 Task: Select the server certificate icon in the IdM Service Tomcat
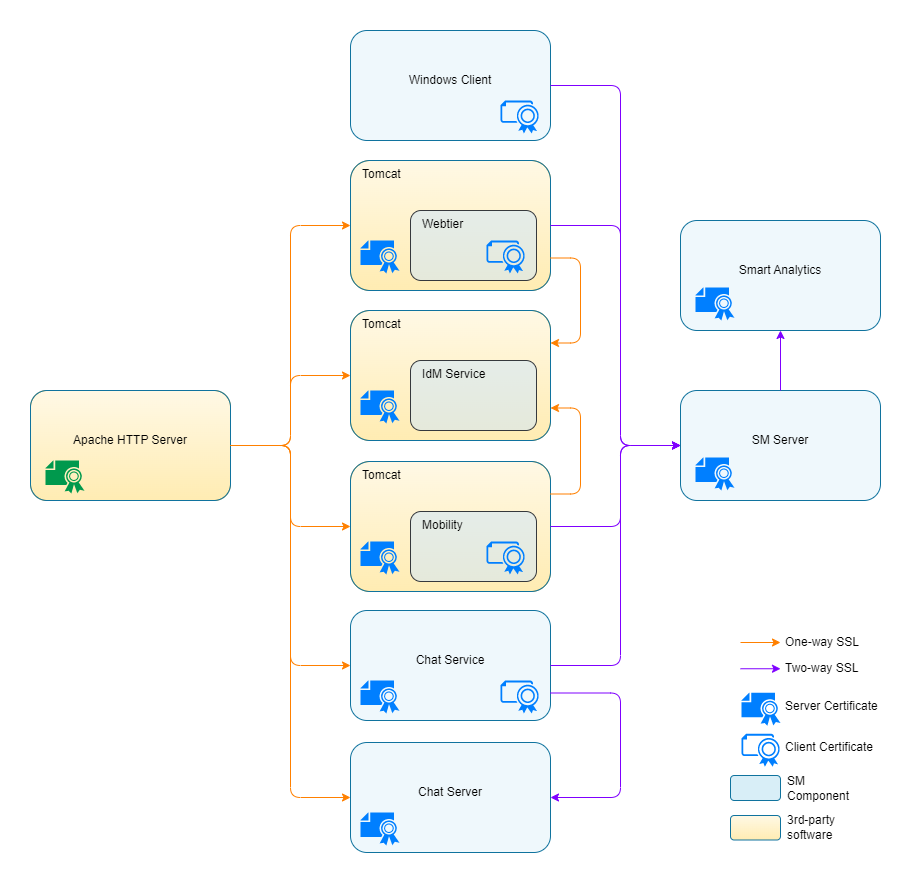point(379,405)
